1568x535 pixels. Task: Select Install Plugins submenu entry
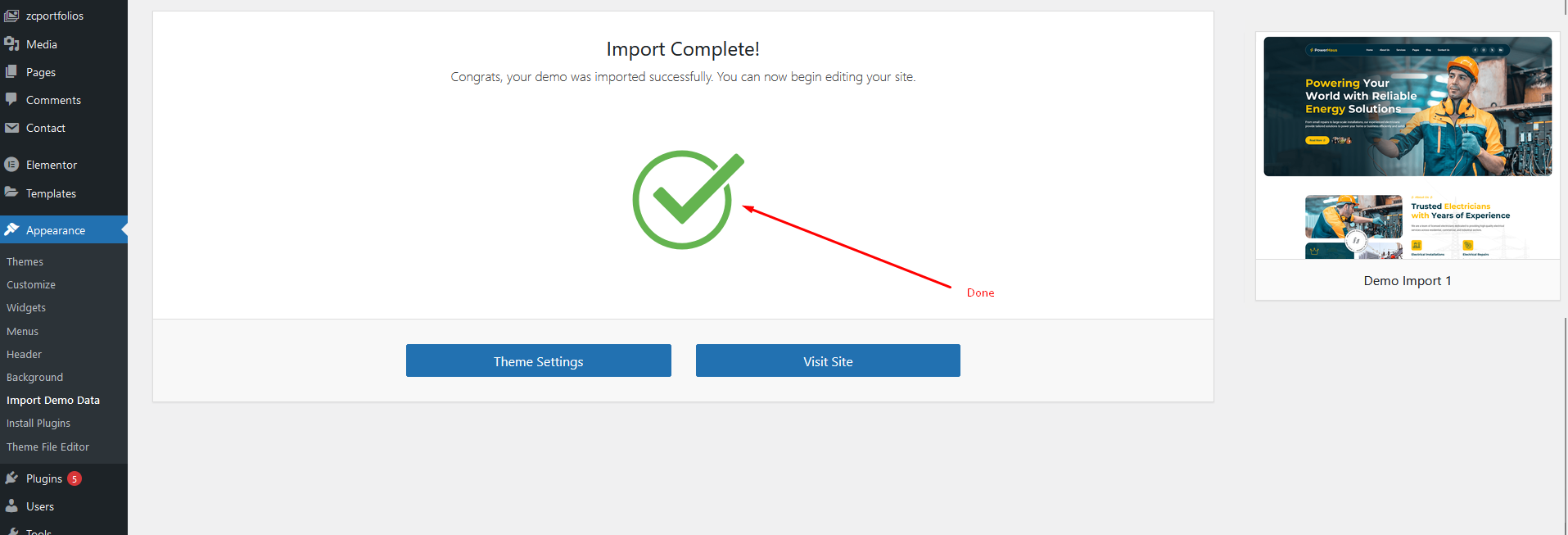pyautogui.click(x=38, y=424)
